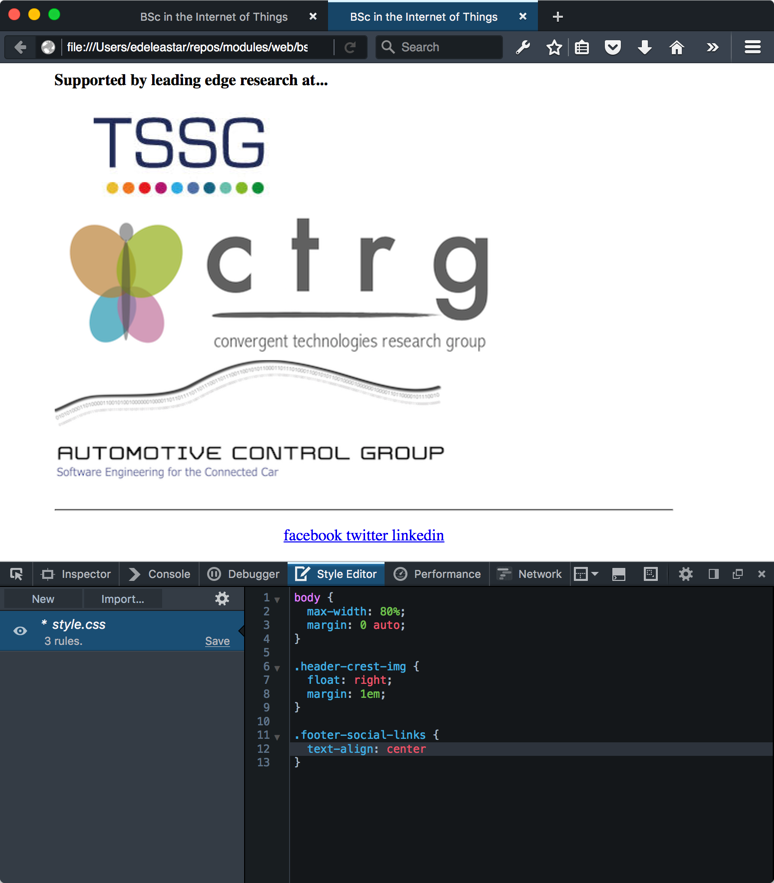This screenshot has width=774, height=883.
Task: Open the Pocket icon in the toolbar
Action: (613, 47)
